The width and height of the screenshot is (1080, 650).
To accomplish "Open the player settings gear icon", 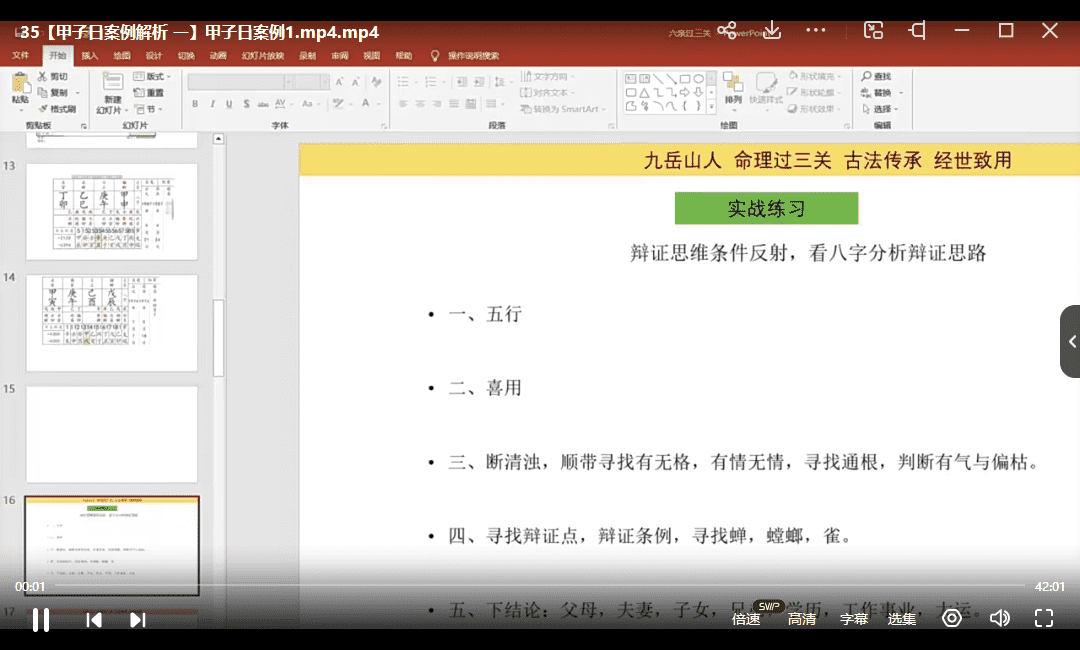I will click(952, 619).
